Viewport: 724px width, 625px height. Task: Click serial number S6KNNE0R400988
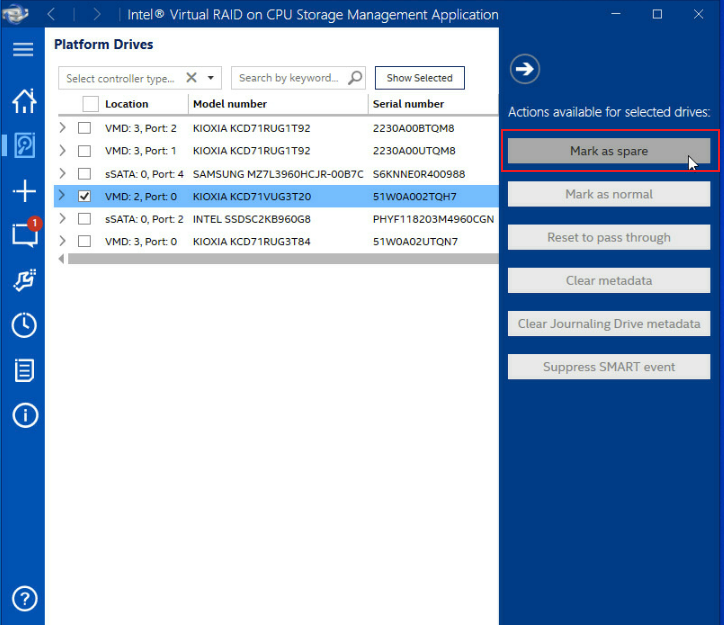click(x=419, y=174)
